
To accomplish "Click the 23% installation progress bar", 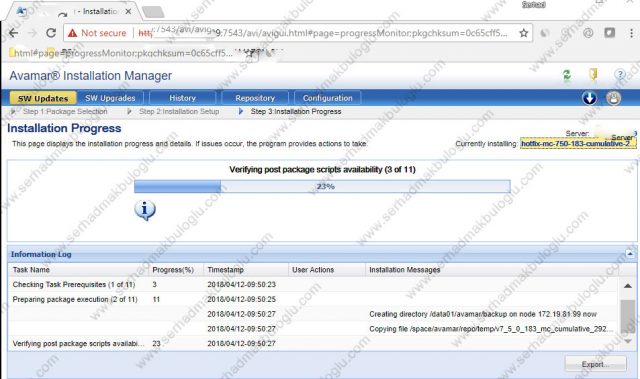I will [322, 186].
